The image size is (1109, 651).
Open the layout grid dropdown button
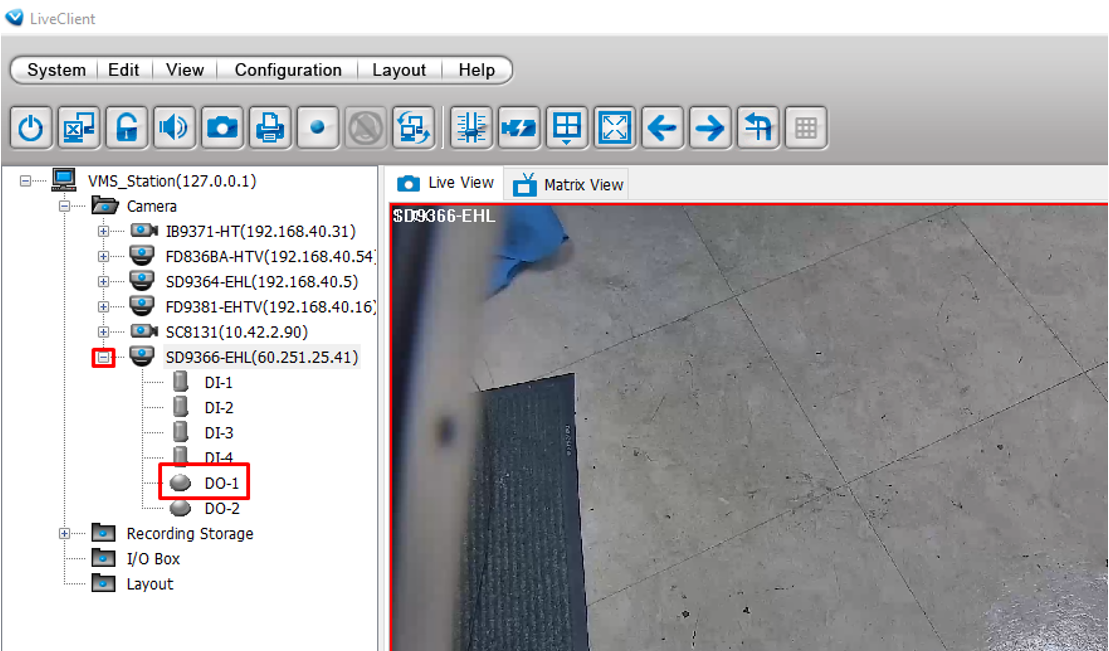pos(567,128)
